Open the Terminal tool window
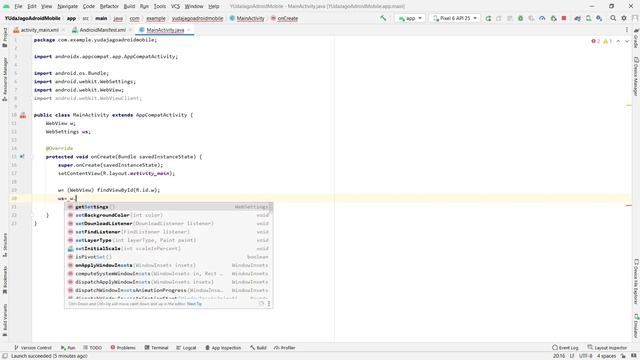Image resolution: width=640 pixels, height=360 pixels. [x=156, y=348]
